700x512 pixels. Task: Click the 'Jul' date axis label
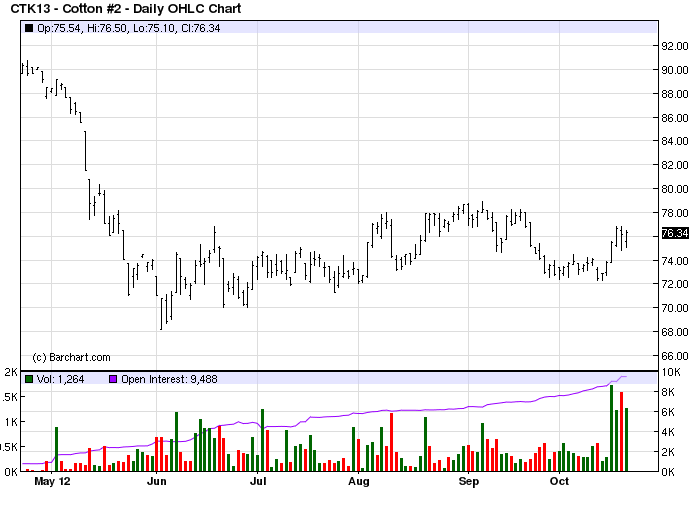(x=258, y=481)
